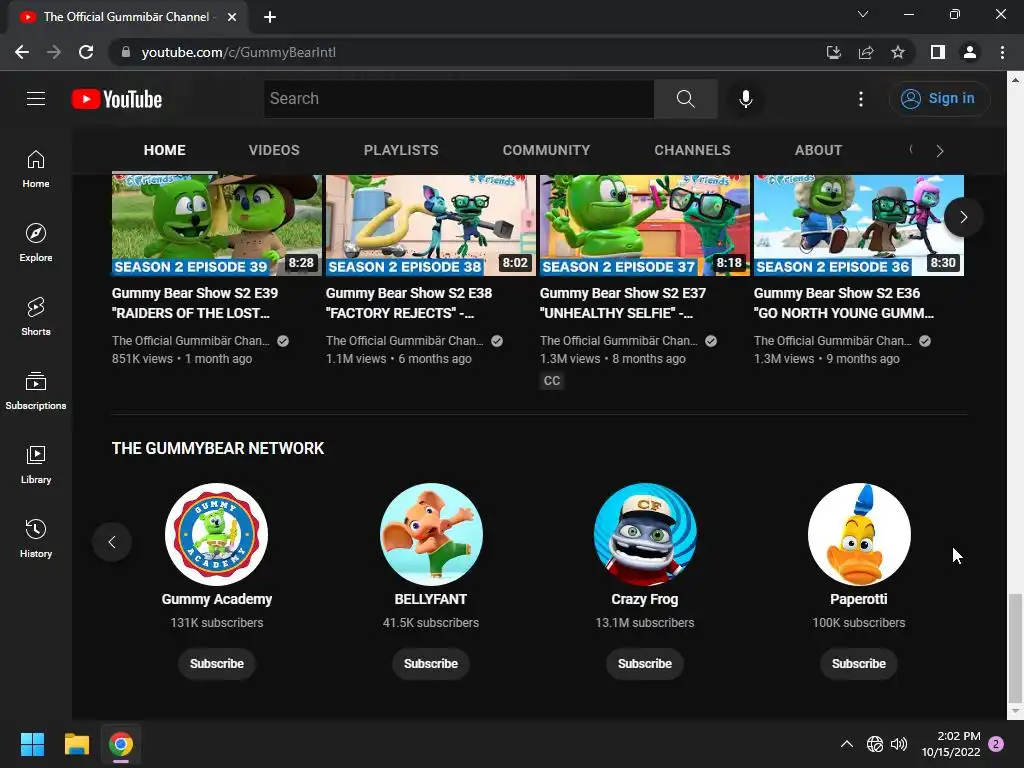Switch to the COMMUNITY tab
The image size is (1024, 768).
coord(546,150)
